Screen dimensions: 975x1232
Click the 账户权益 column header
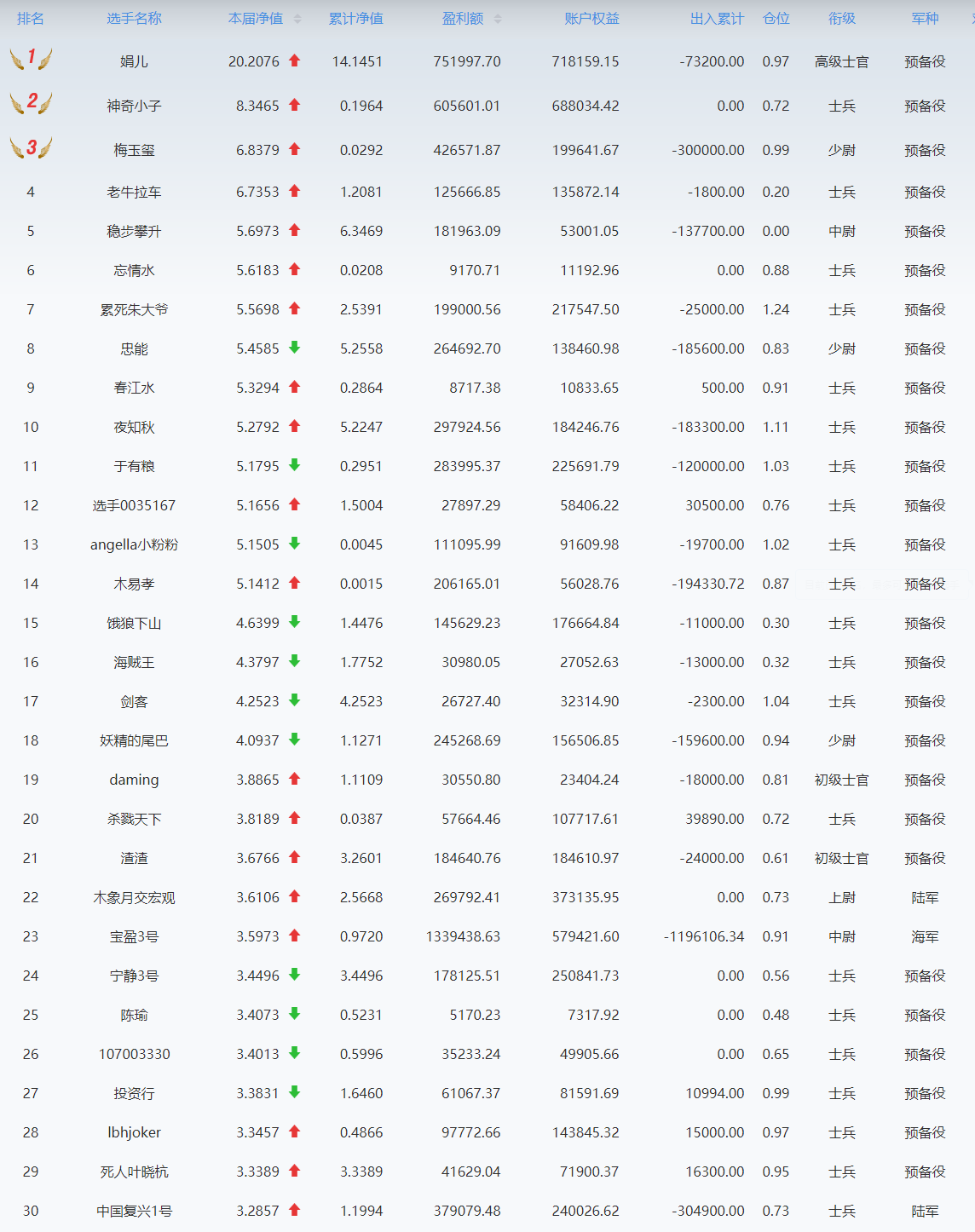coord(591,19)
